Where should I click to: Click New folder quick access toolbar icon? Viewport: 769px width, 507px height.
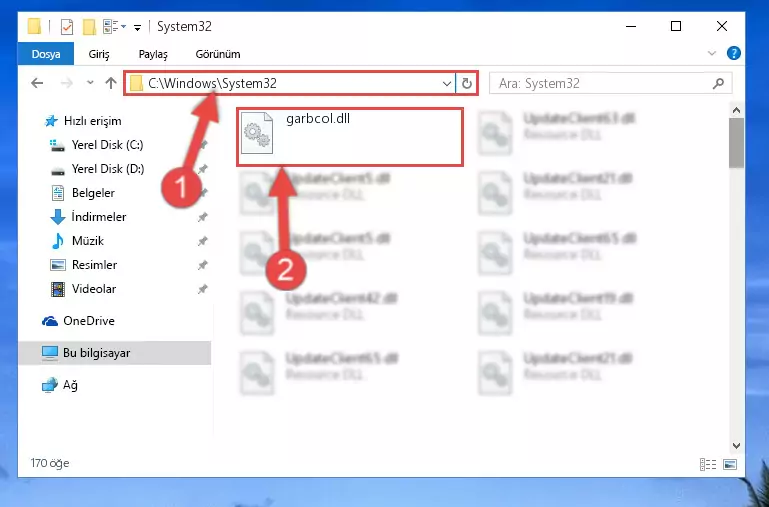(89, 26)
